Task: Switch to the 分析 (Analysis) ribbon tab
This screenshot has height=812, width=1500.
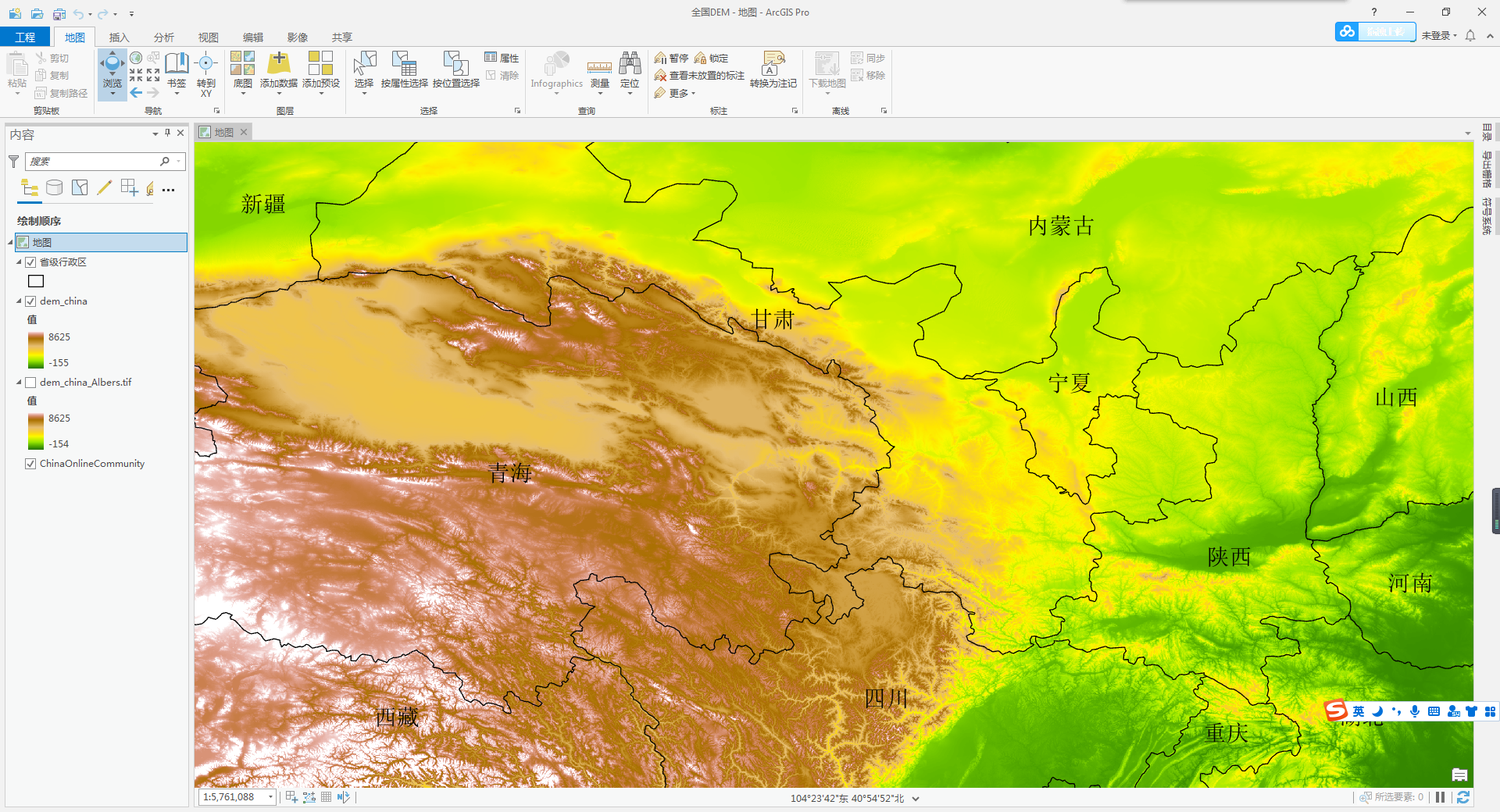Action: [x=164, y=37]
